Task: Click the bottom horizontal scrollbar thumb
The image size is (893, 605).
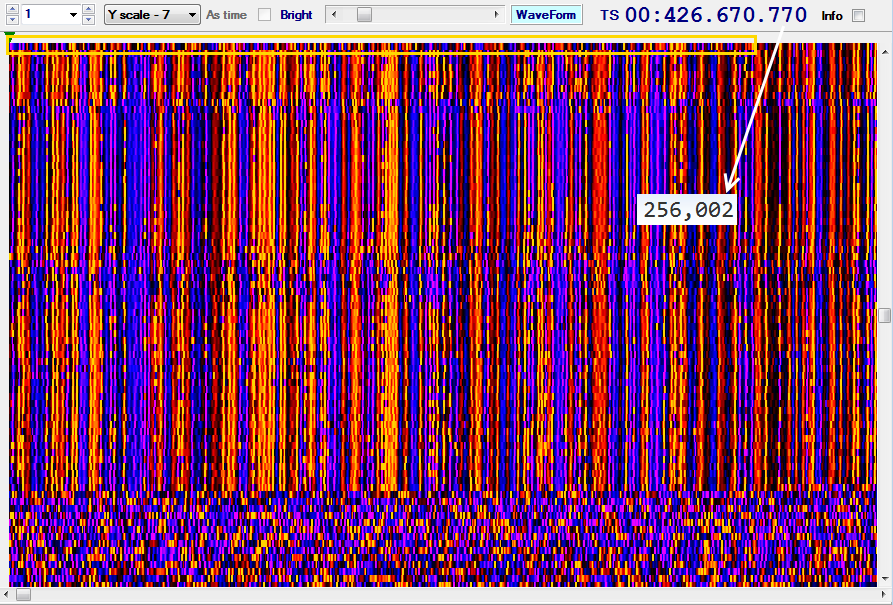Action: point(23,595)
